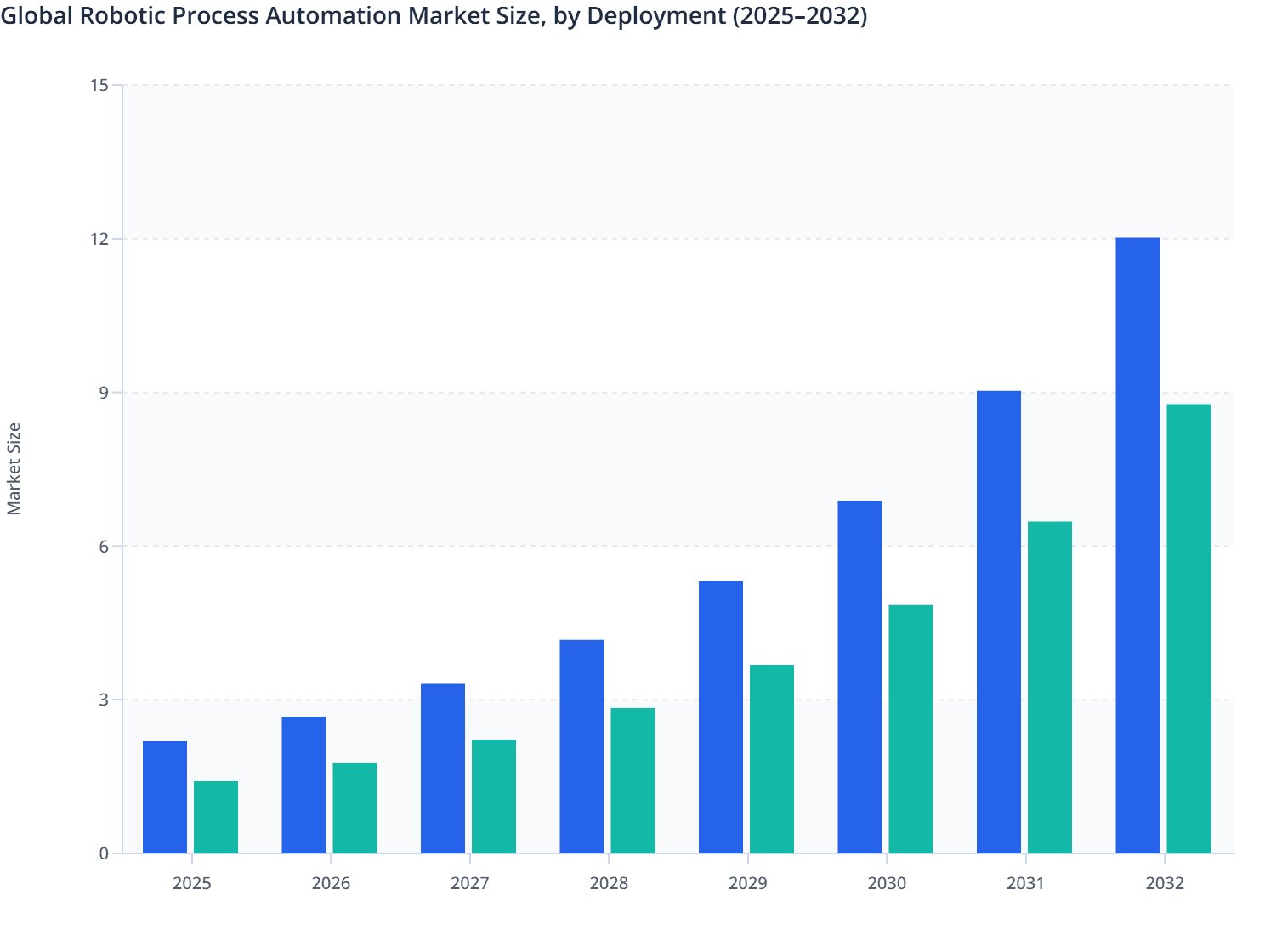The width and height of the screenshot is (1282, 952).
Task: Click the blue bar for 2031
Action: [998, 620]
